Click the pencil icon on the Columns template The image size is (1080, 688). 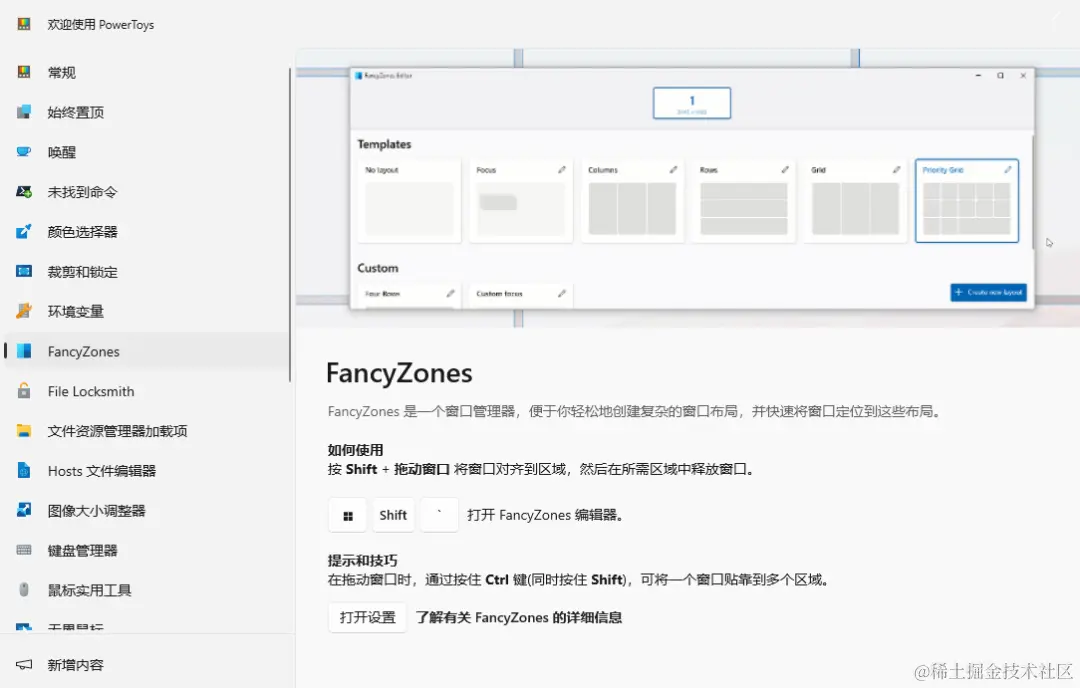pos(671,169)
